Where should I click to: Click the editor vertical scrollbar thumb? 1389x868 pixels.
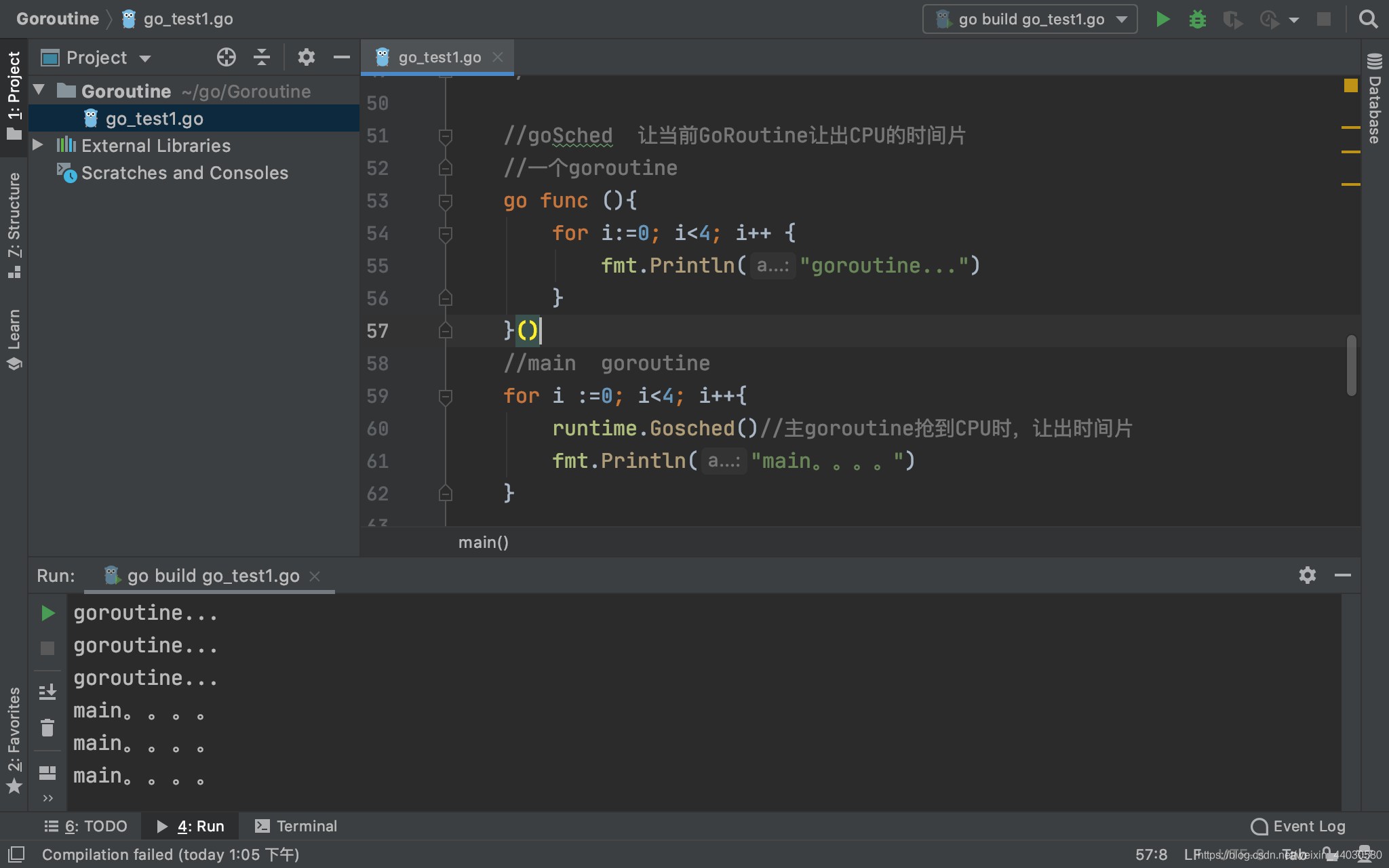point(1351,365)
